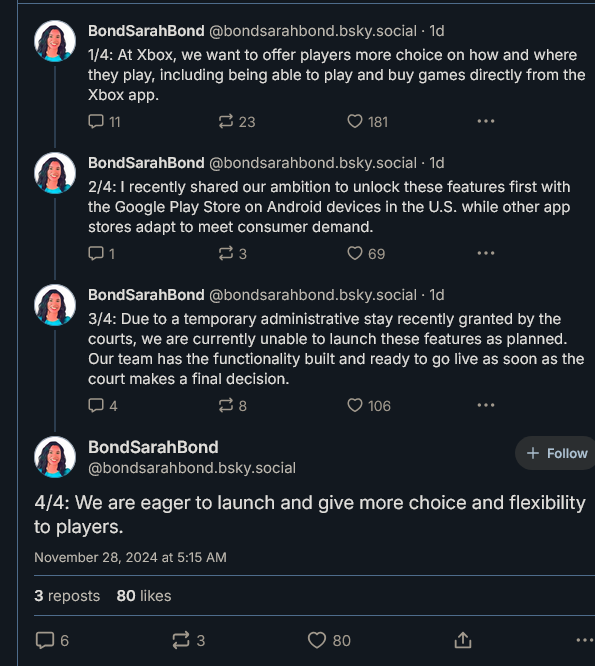Open more options on the 1/4 post

(485, 121)
